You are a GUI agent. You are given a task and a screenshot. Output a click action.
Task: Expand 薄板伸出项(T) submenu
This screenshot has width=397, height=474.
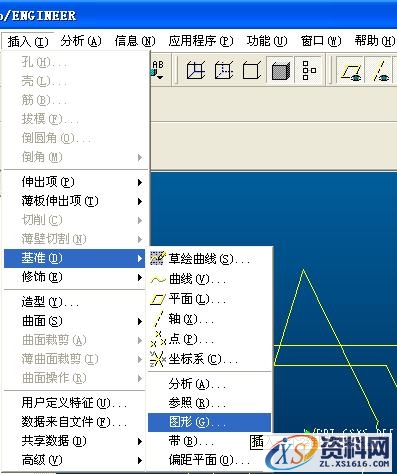point(75,201)
